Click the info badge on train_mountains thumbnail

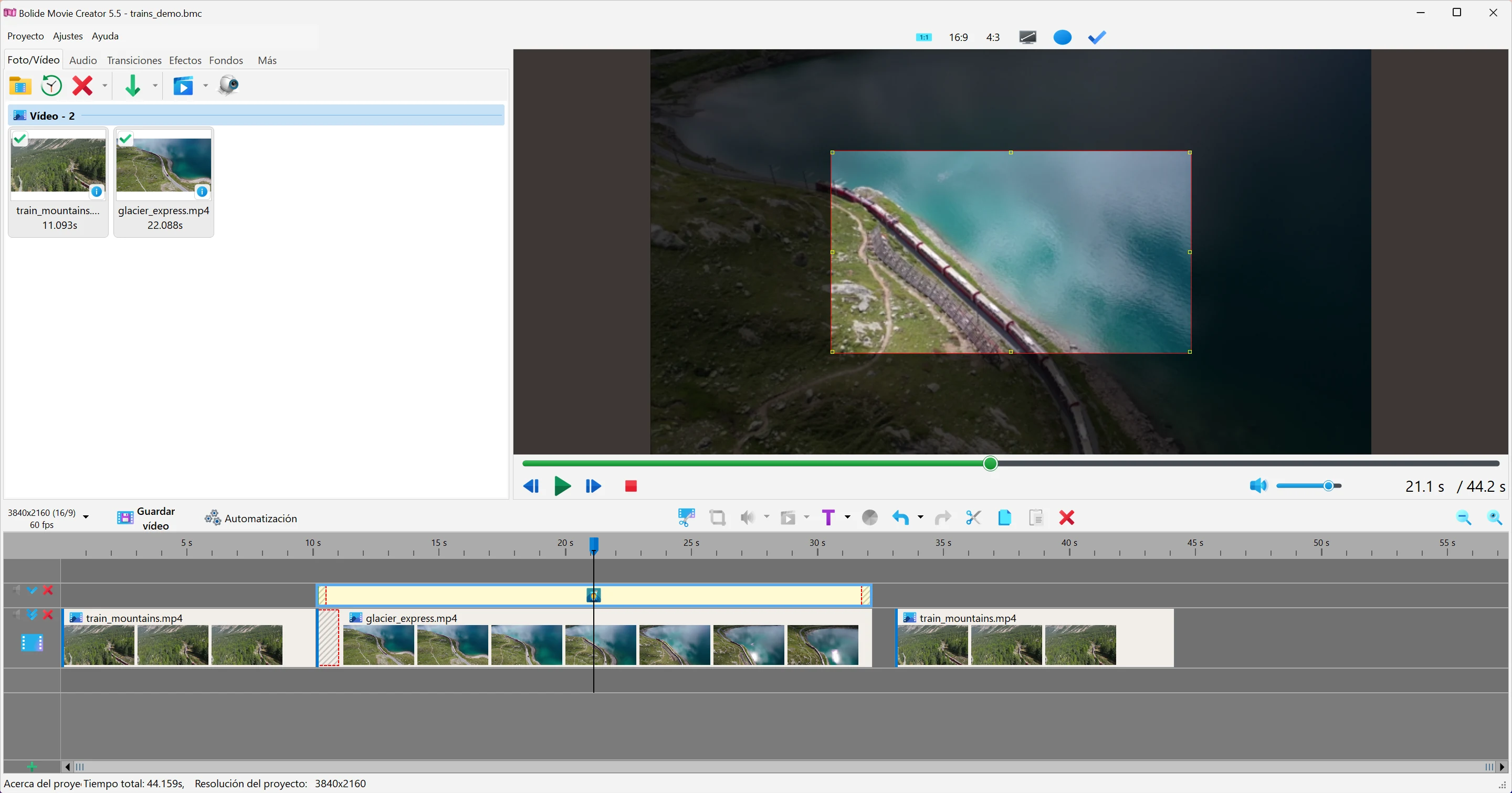[x=96, y=192]
